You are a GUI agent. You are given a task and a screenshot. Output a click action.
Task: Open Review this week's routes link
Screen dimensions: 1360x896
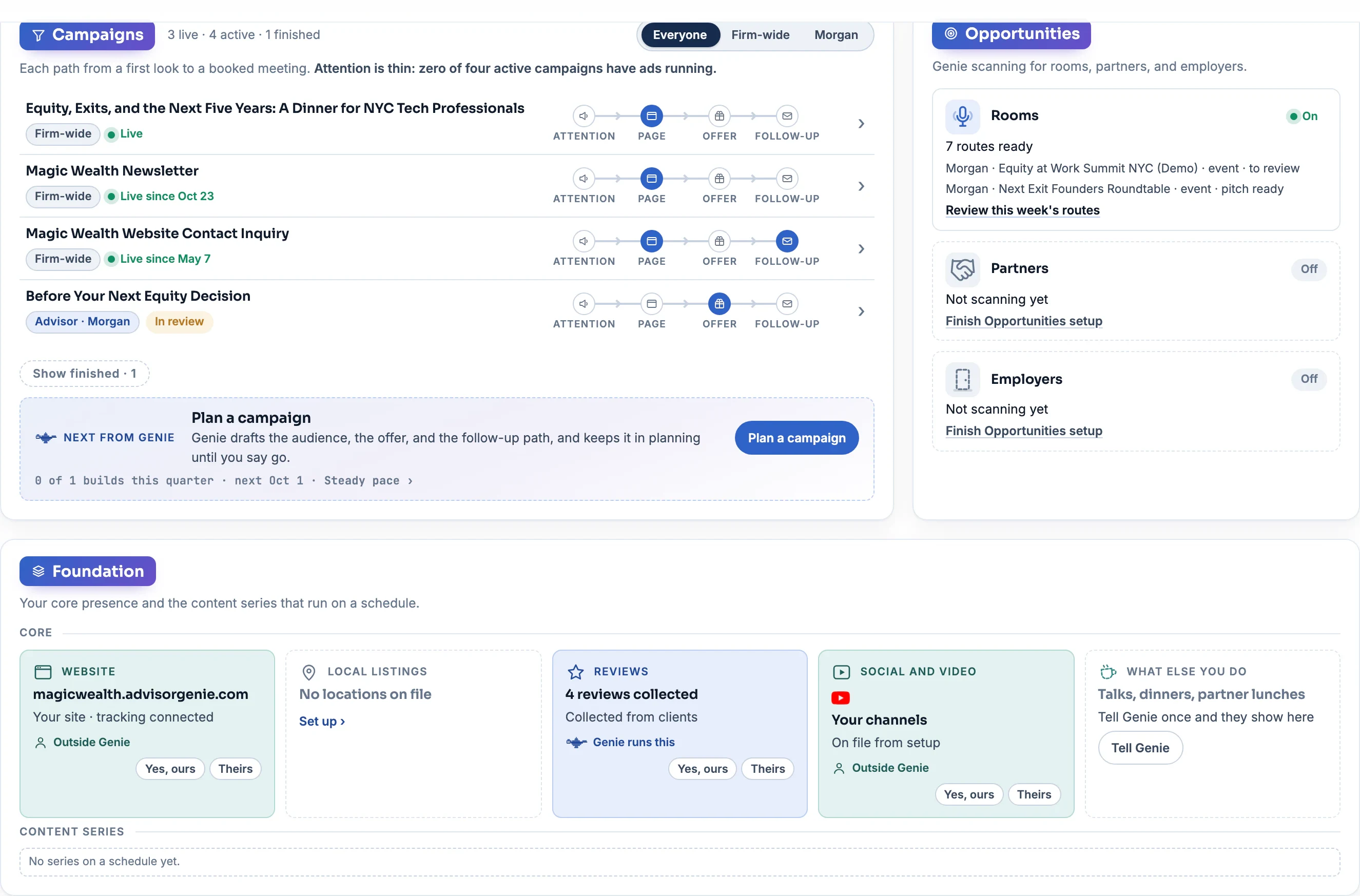[1022, 210]
